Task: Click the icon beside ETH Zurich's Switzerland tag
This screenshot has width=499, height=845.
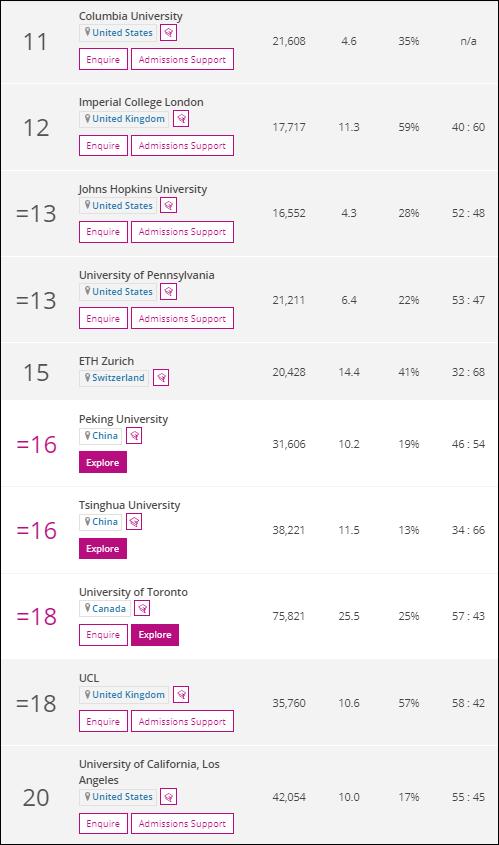Action: 161,378
